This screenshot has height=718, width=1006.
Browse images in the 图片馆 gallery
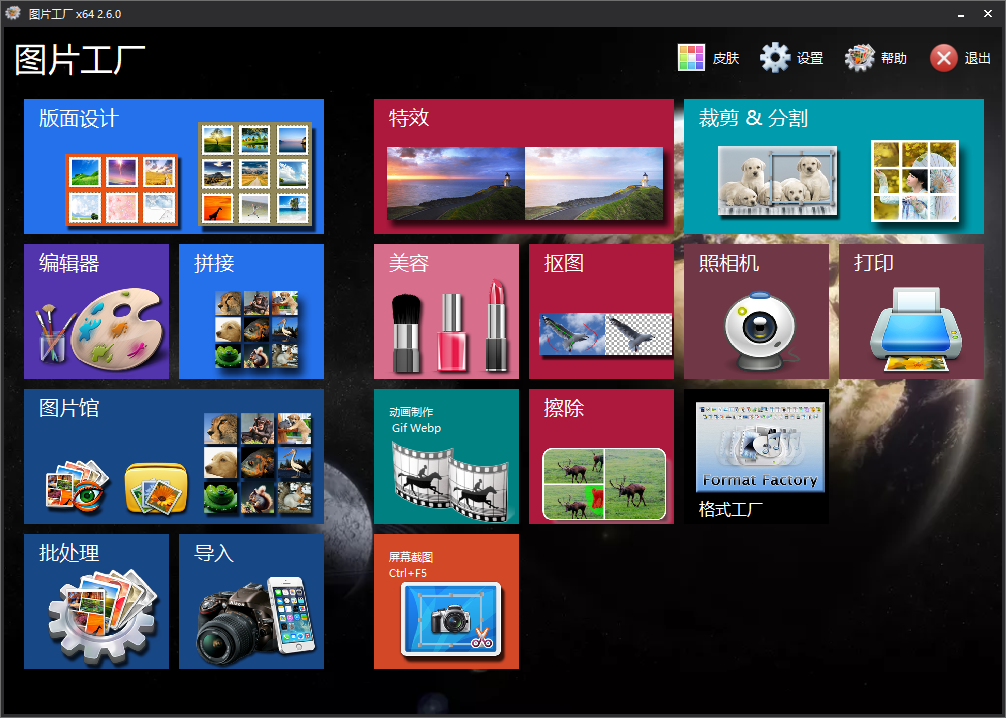point(173,456)
